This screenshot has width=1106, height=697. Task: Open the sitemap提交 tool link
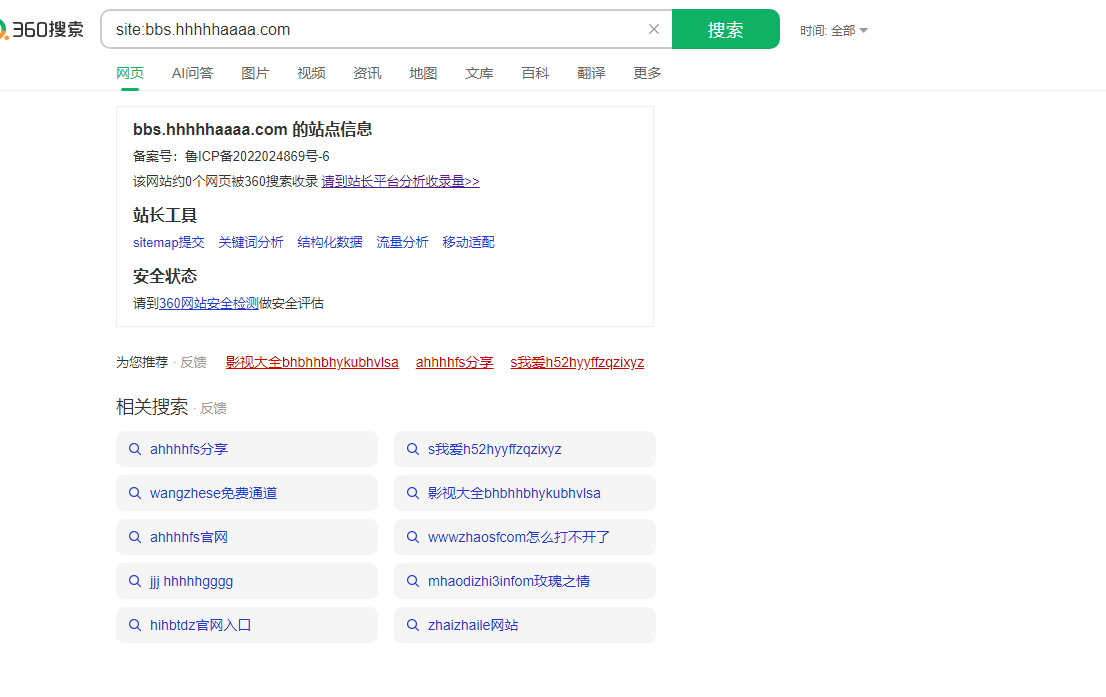(169, 242)
